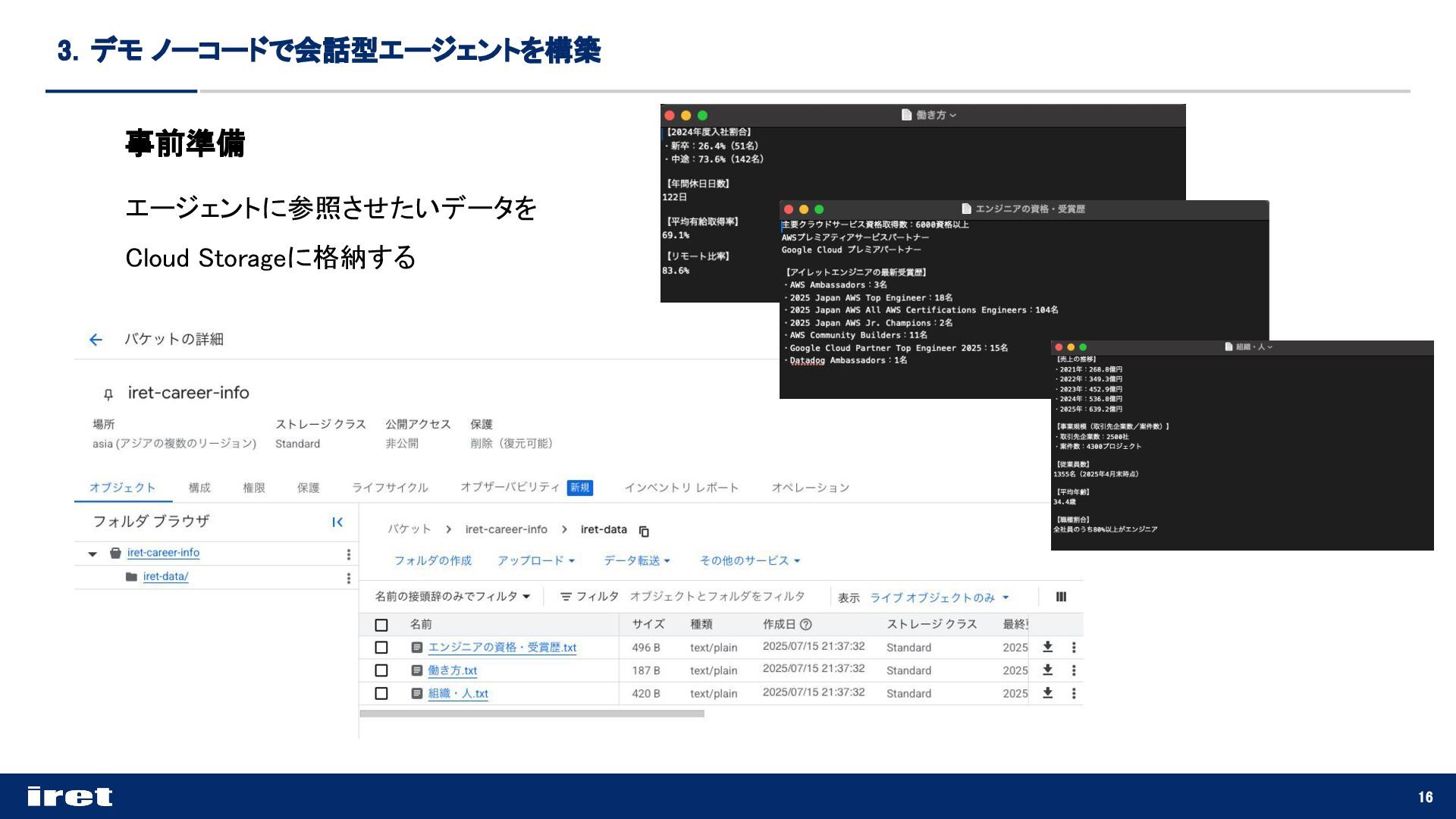
Task: Switch to the インベントリ レポート tab
Action: (681, 488)
